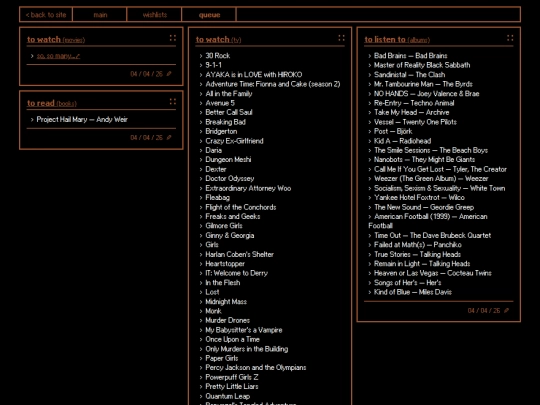Select 'My Babysitter's a Vampire' entry
This screenshot has width=540, height=405.
pyautogui.click(x=243, y=330)
